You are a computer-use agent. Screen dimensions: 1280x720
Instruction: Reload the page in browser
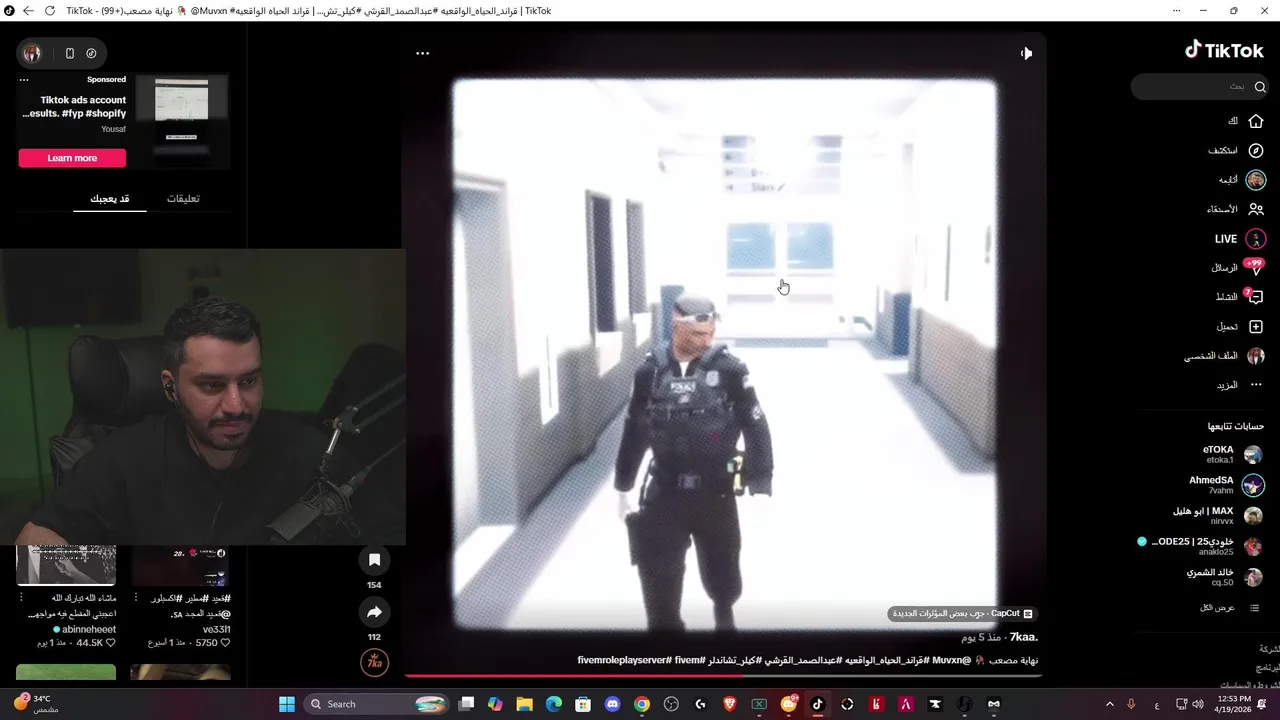[x=49, y=10]
